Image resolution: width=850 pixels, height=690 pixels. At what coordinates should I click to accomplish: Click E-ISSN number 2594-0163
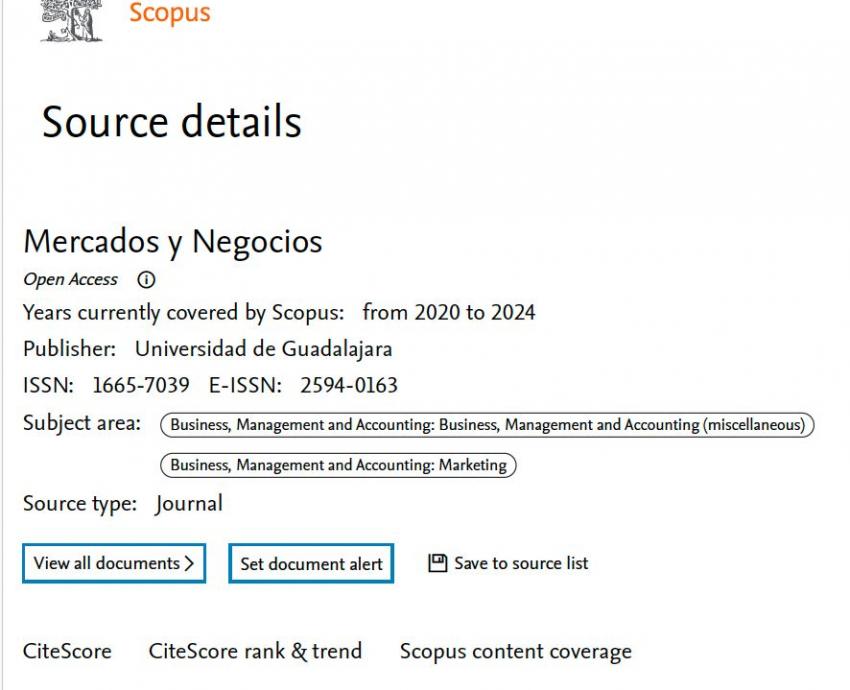(349, 385)
